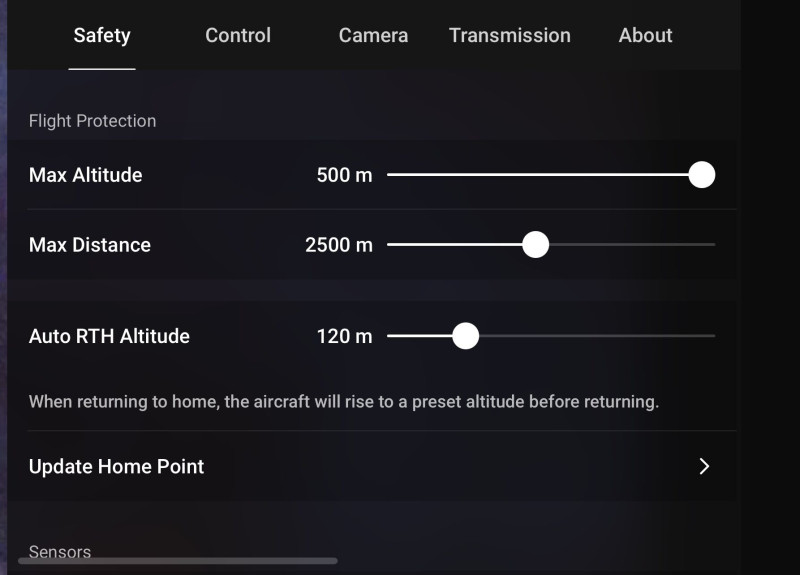800x575 pixels.
Task: Click the 2500 m Max Distance value
Action: point(338,245)
